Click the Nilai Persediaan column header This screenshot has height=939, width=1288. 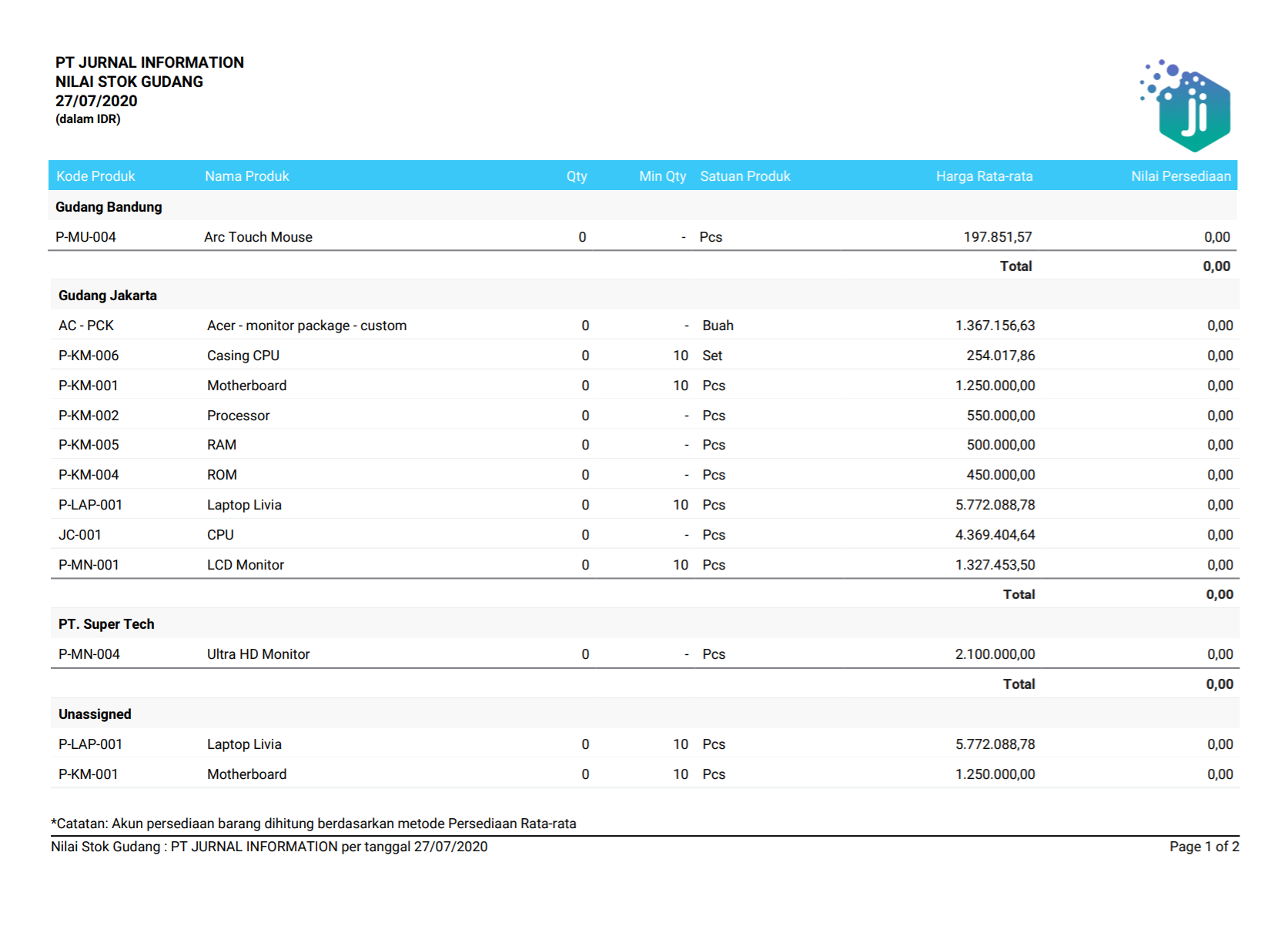point(1181,176)
